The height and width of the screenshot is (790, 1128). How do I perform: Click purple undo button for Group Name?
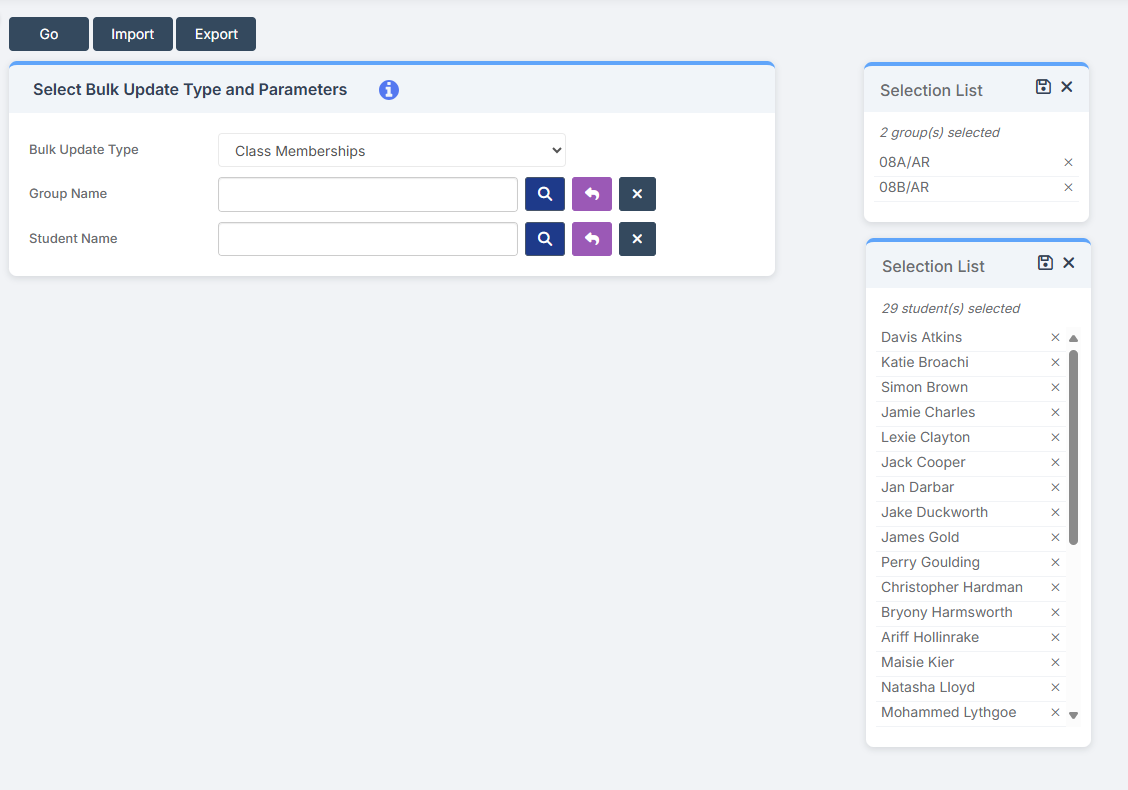tap(592, 194)
